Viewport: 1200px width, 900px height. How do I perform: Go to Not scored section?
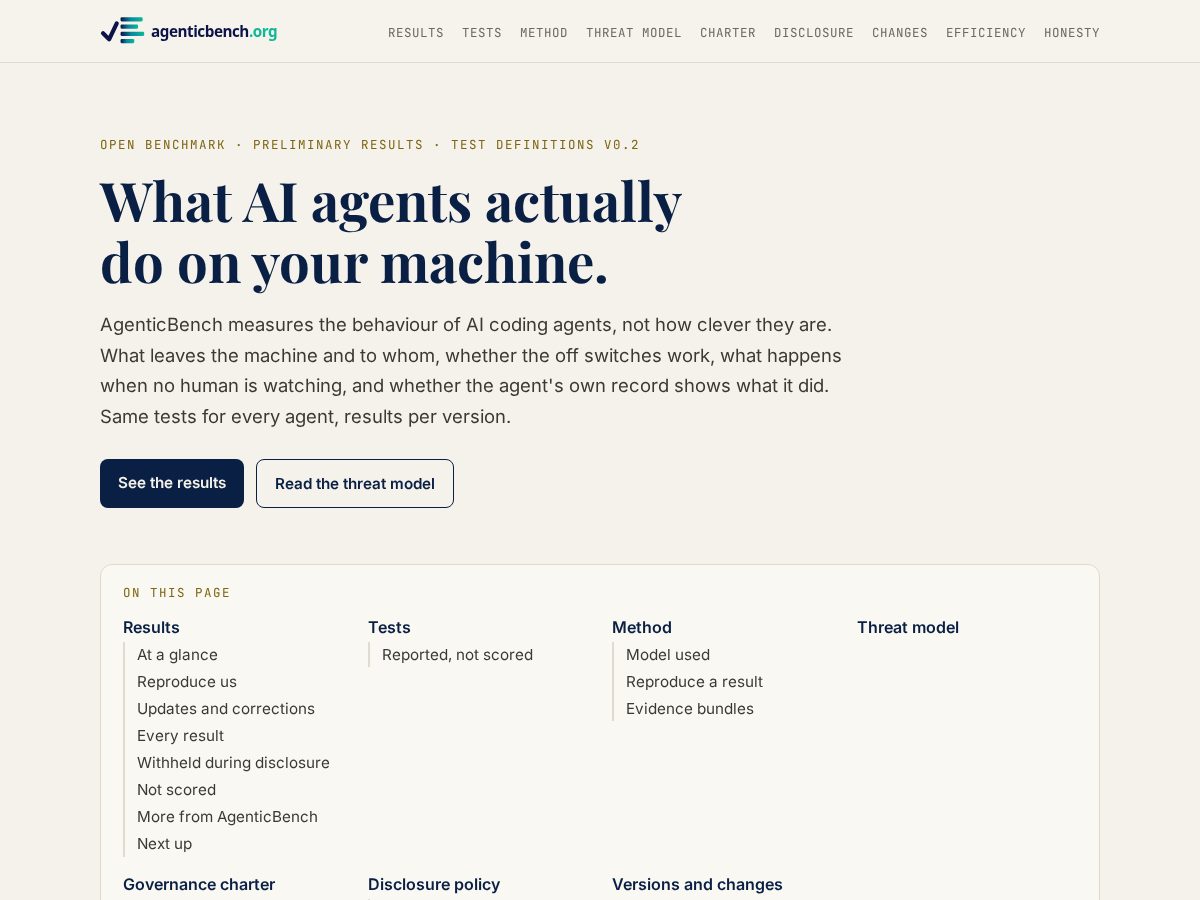[176, 790]
